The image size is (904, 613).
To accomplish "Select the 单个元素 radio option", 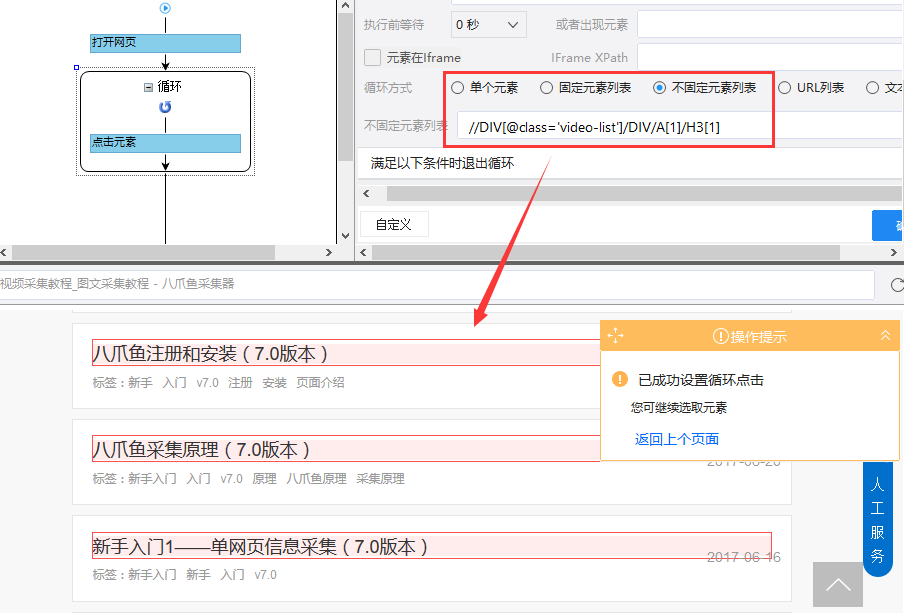I will point(457,88).
